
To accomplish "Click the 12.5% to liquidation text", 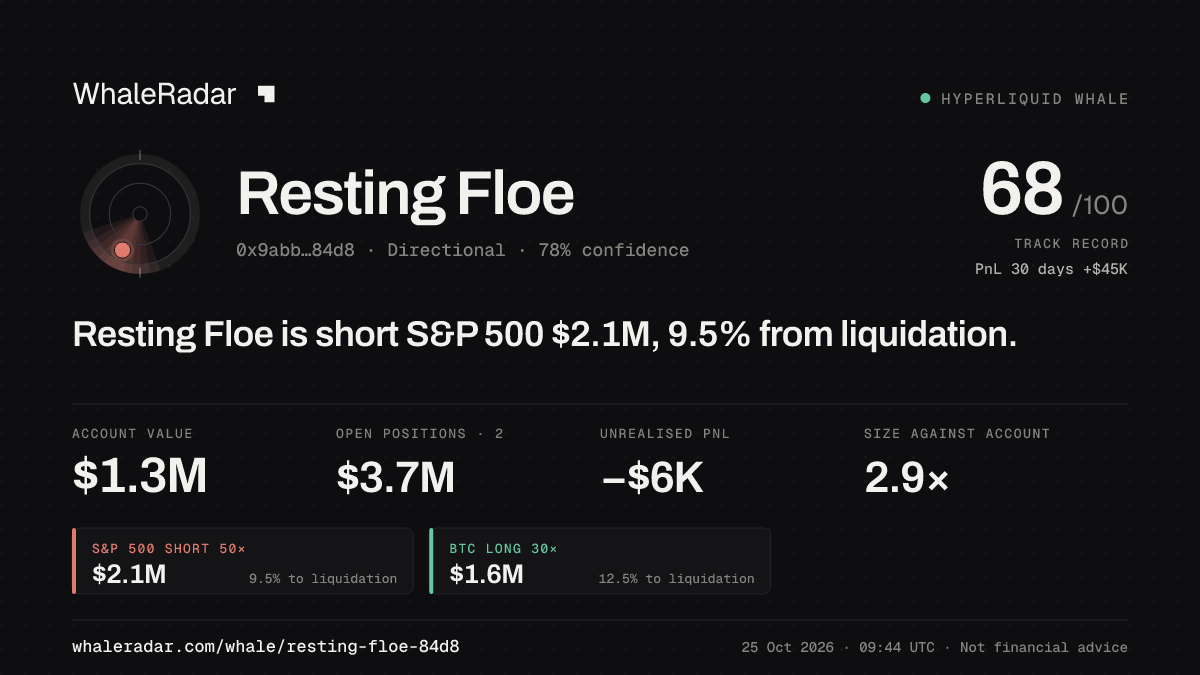I will click(x=677, y=579).
